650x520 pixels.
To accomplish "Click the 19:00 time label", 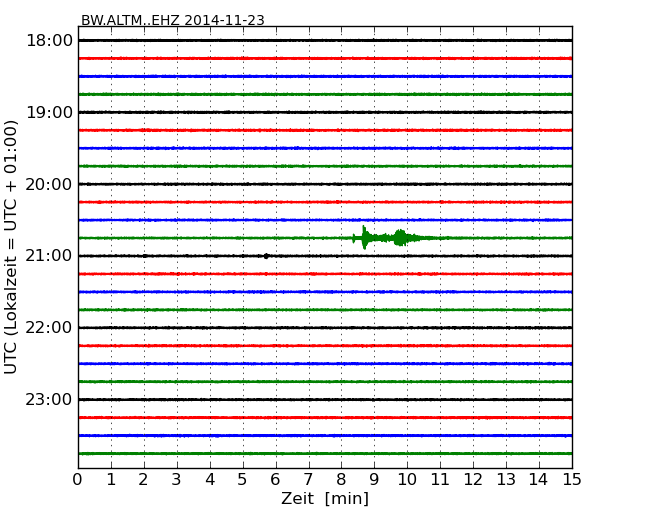I will point(49,112).
